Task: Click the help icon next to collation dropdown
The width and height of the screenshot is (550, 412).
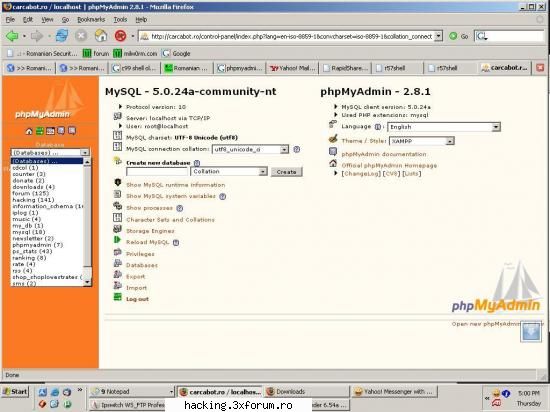Action: (x=297, y=149)
